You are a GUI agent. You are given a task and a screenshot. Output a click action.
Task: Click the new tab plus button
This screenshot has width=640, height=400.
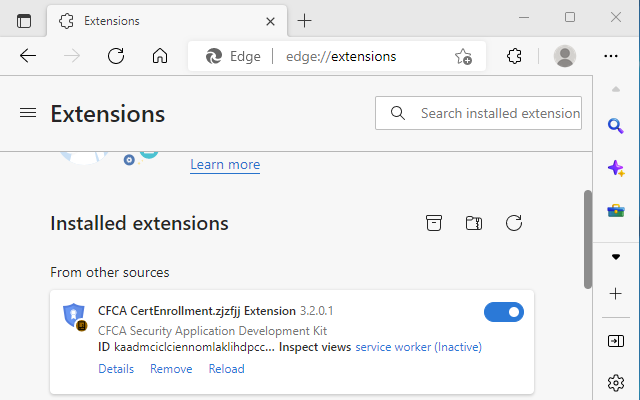click(x=305, y=21)
